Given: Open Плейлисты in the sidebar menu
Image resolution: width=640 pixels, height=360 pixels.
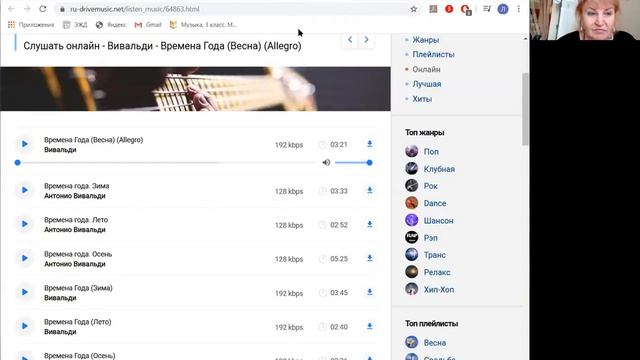Looking at the screenshot, I should click(x=433, y=54).
